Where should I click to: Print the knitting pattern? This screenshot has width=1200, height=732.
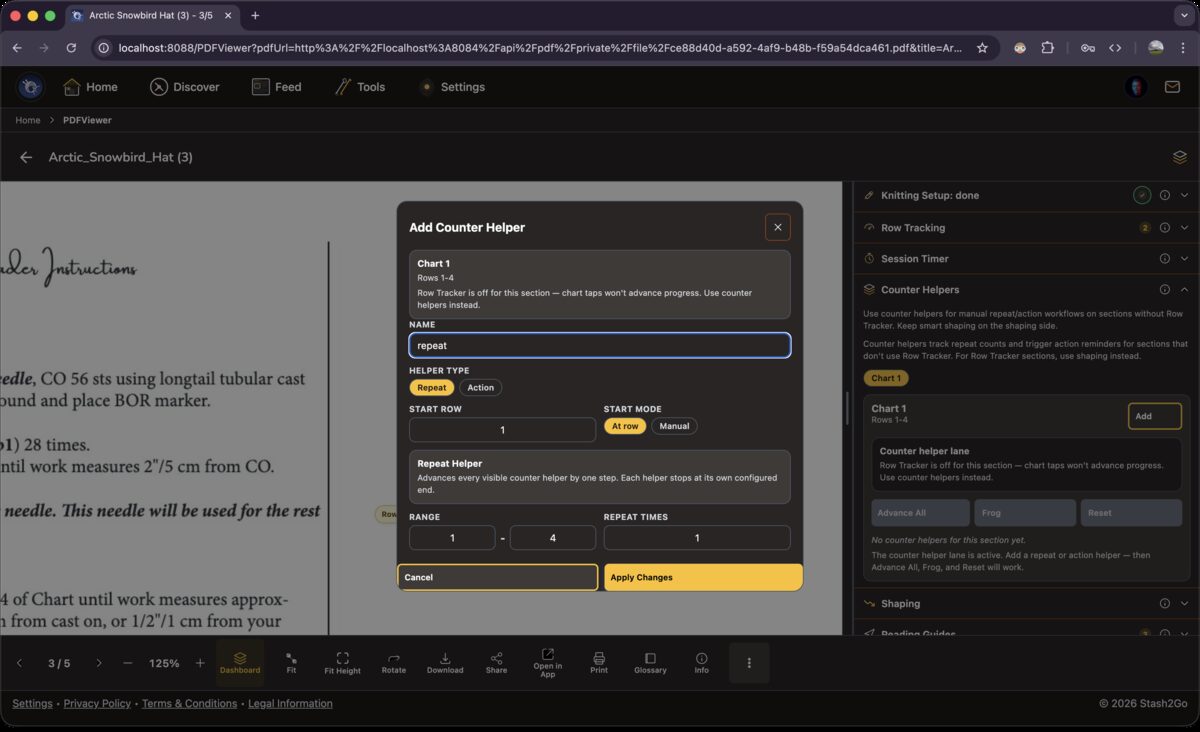pyautogui.click(x=598, y=662)
